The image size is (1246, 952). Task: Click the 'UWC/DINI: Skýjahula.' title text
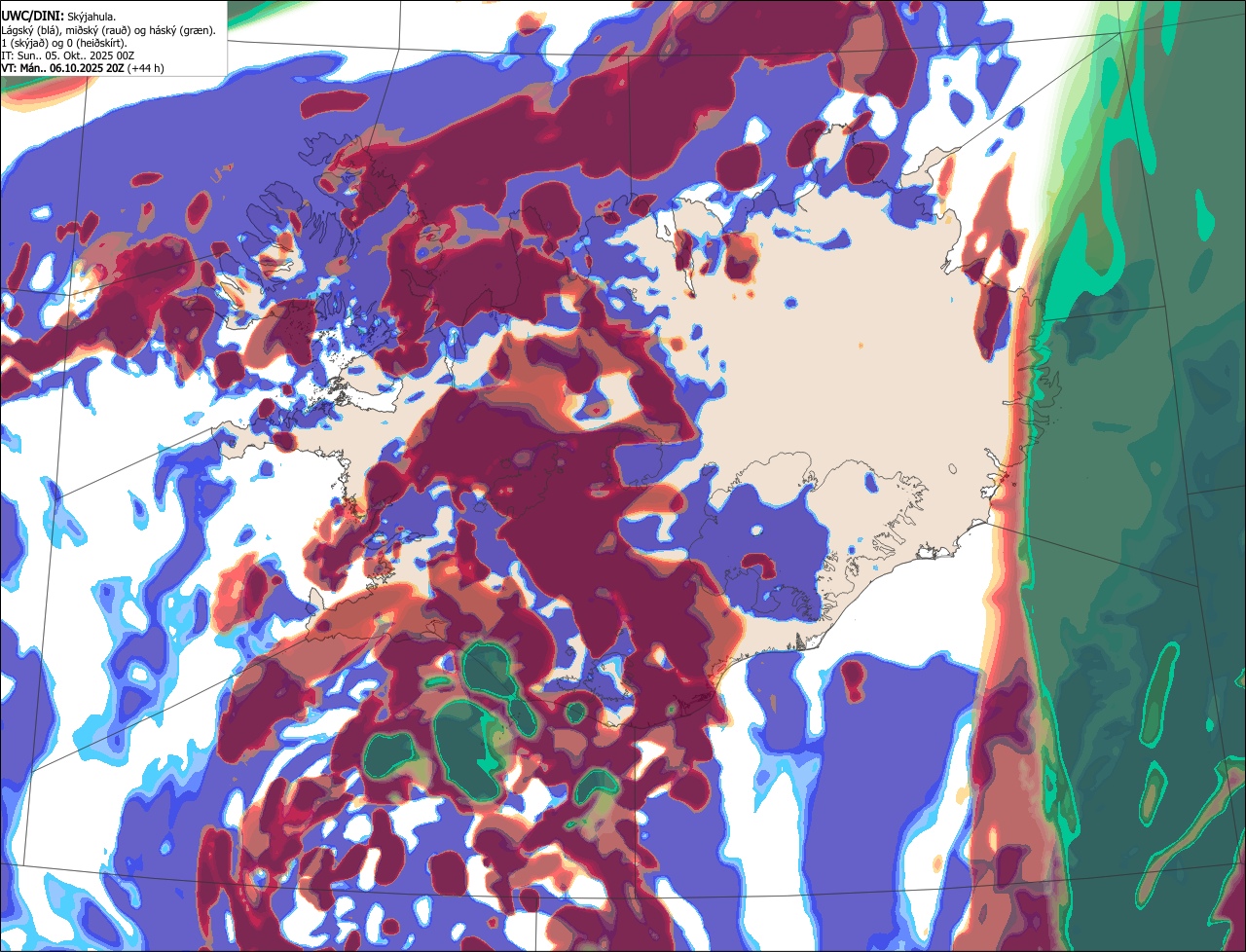(58, 17)
